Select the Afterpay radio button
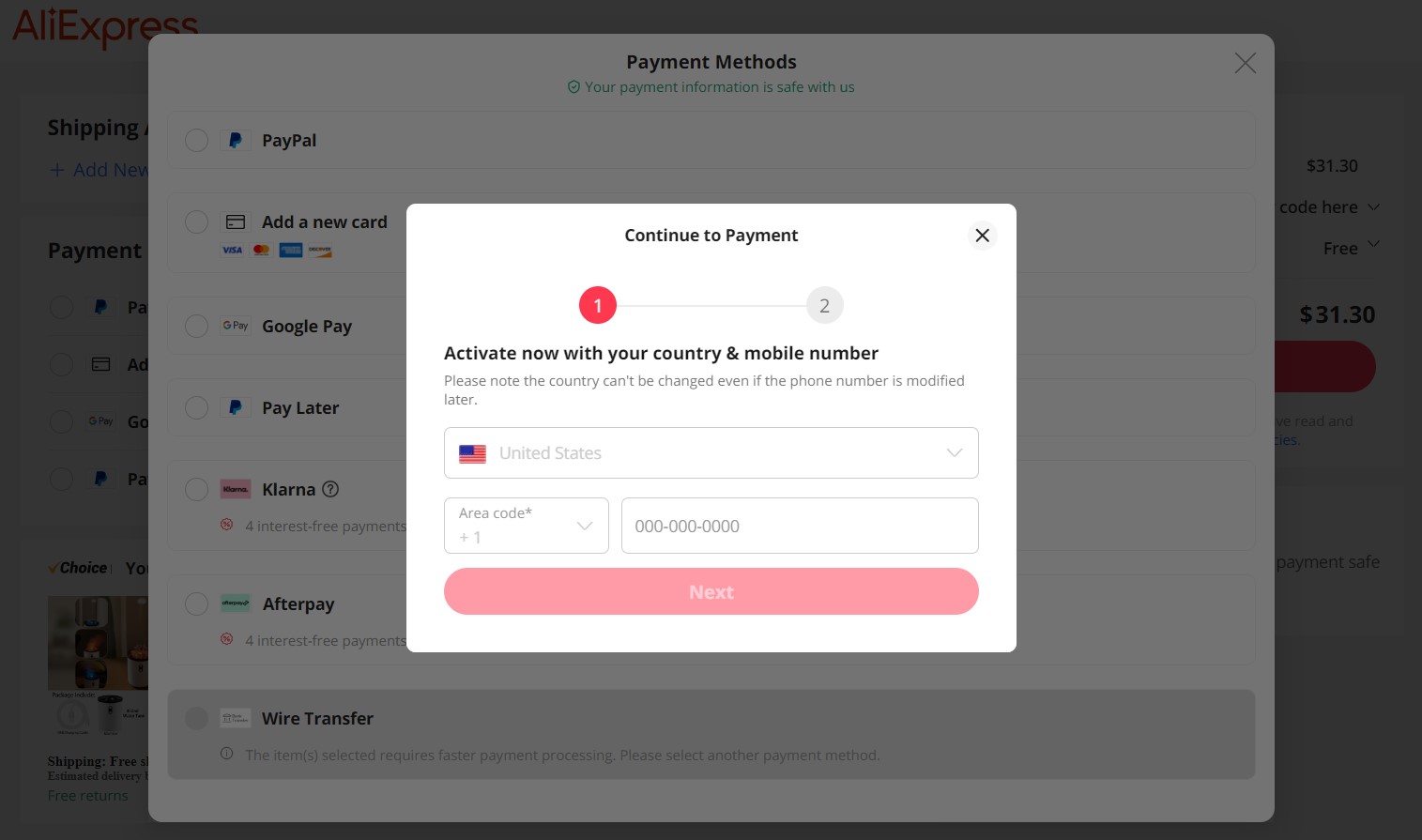This screenshot has width=1422, height=840. 196,603
